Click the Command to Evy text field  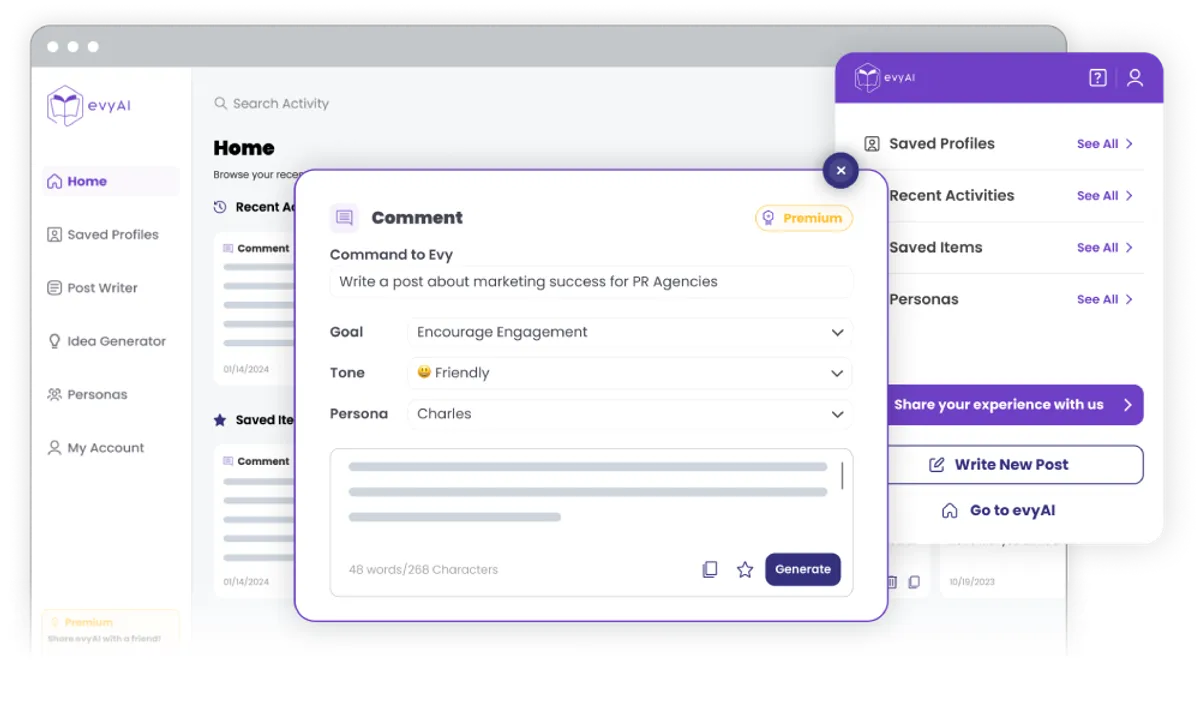(591, 282)
